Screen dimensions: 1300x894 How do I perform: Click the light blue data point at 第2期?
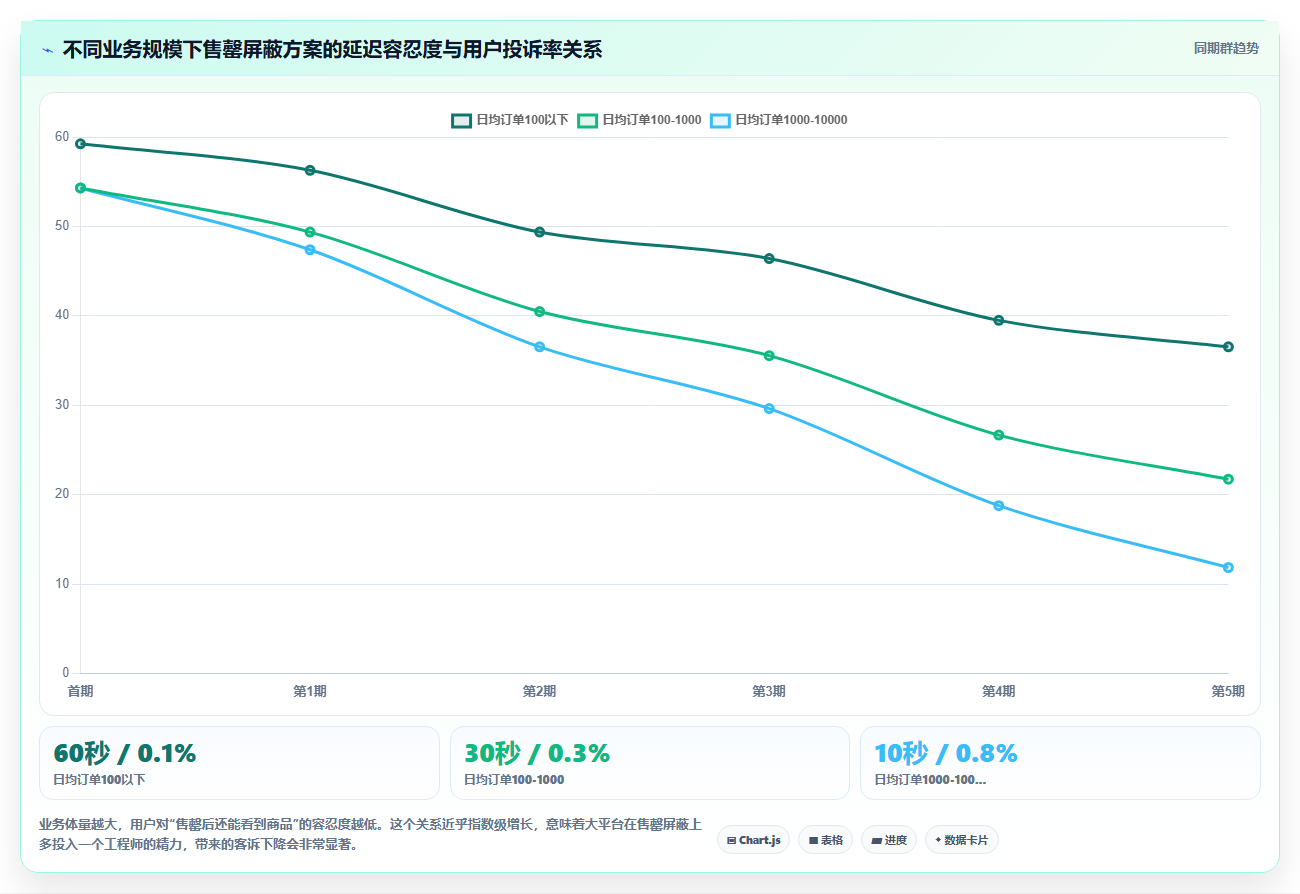tap(540, 347)
